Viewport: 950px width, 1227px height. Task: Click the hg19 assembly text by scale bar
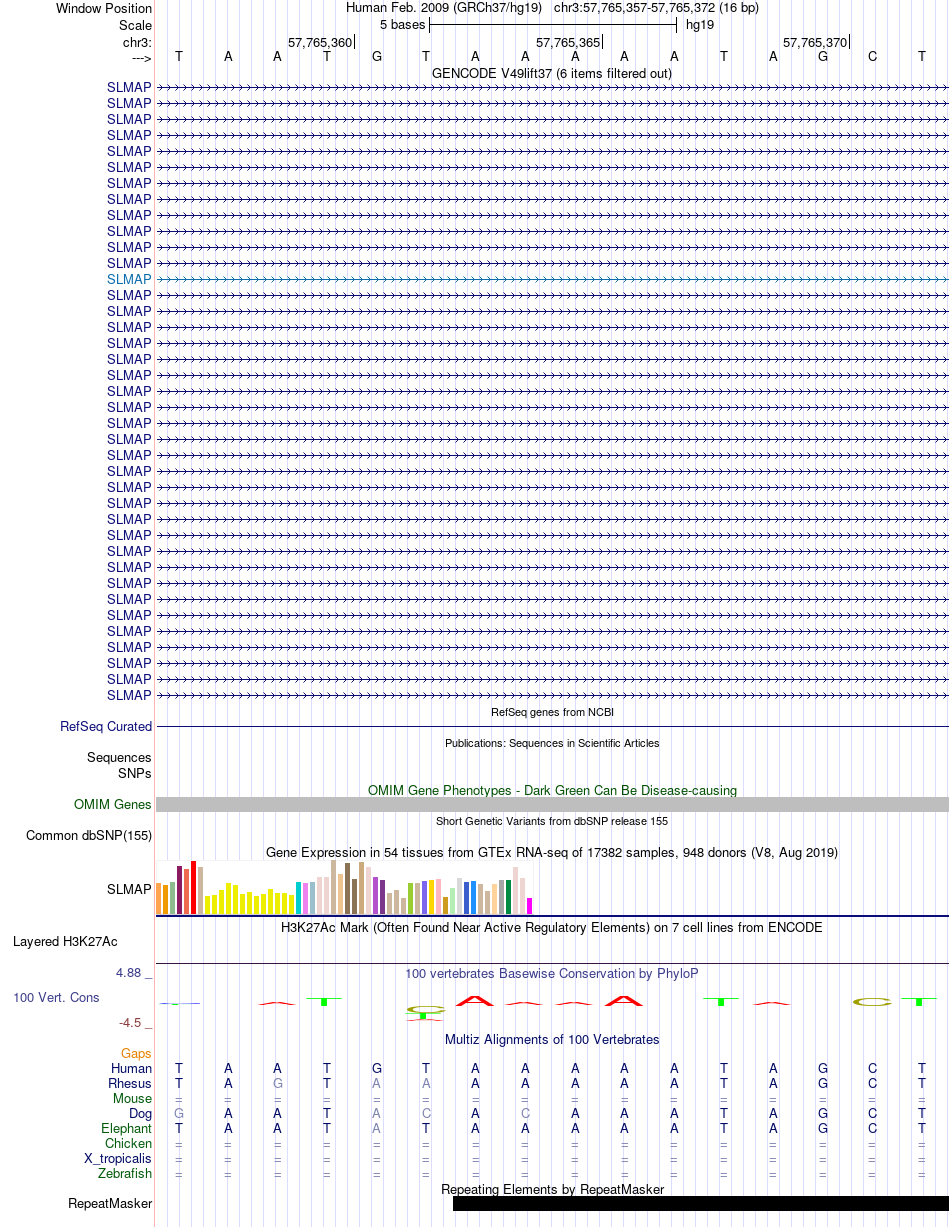click(699, 25)
